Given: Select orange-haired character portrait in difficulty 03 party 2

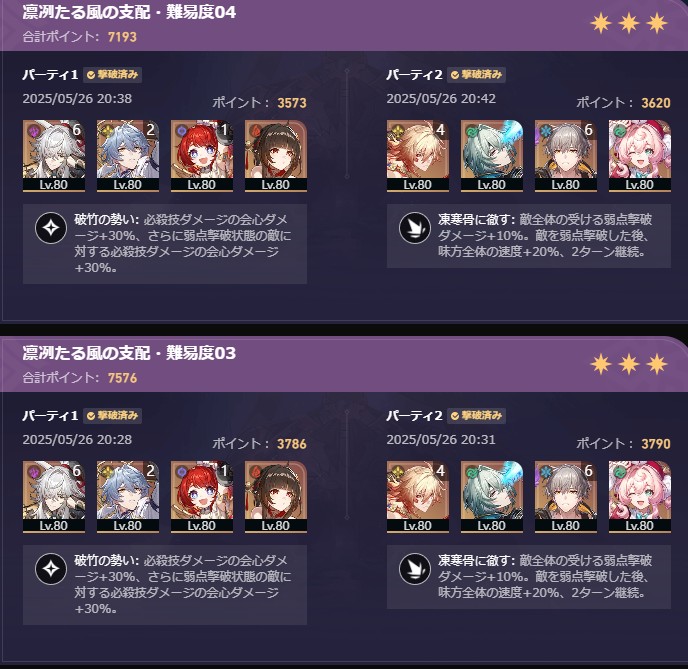Looking at the screenshot, I should (417, 497).
